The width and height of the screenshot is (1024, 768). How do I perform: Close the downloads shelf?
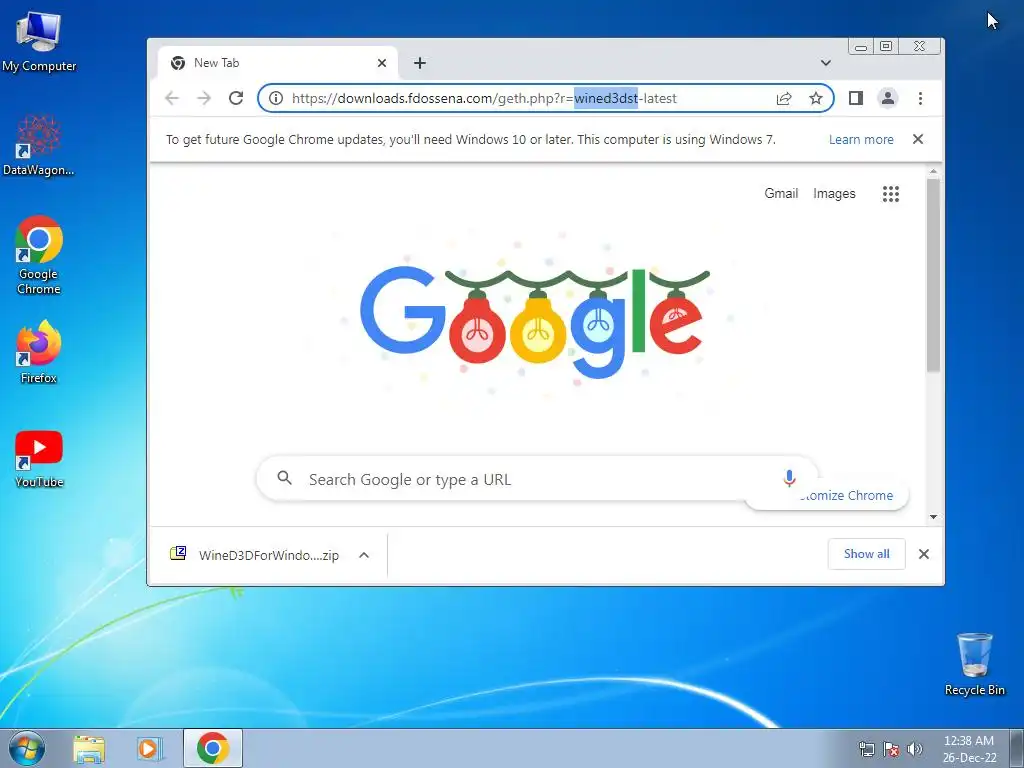coord(923,554)
